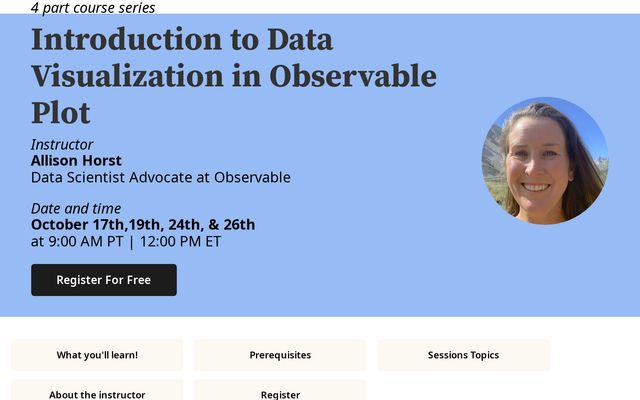
Task: Open the Prerequisites section link
Action: coord(280,355)
